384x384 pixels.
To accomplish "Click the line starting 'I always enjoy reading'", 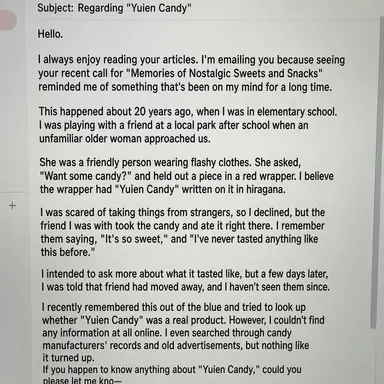I will click(x=191, y=60).
